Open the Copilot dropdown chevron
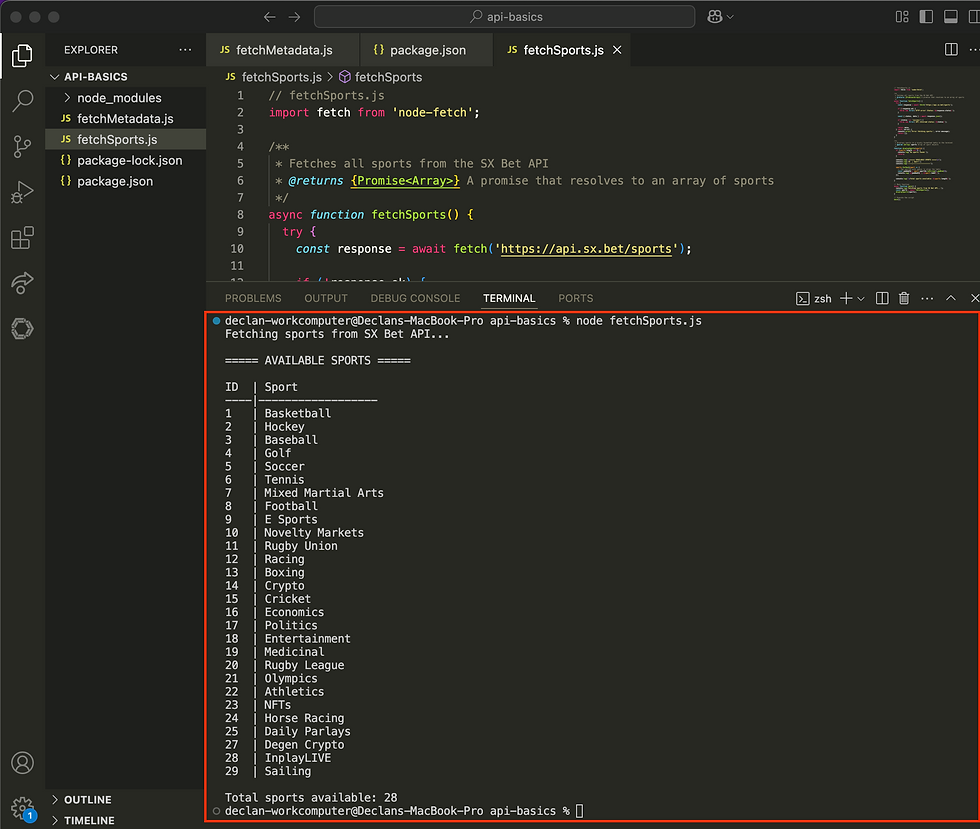Screen dimensions: 980x829 (x=730, y=18)
